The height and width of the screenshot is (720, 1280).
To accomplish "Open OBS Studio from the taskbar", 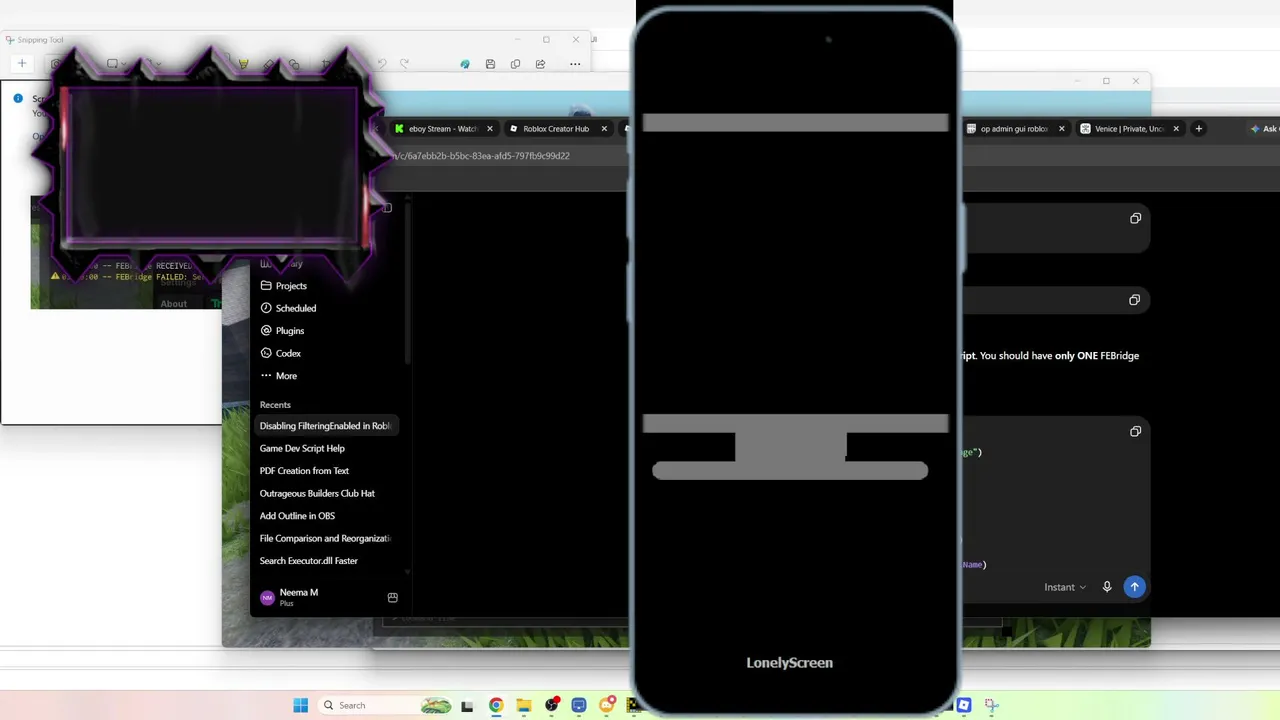I will point(551,705).
